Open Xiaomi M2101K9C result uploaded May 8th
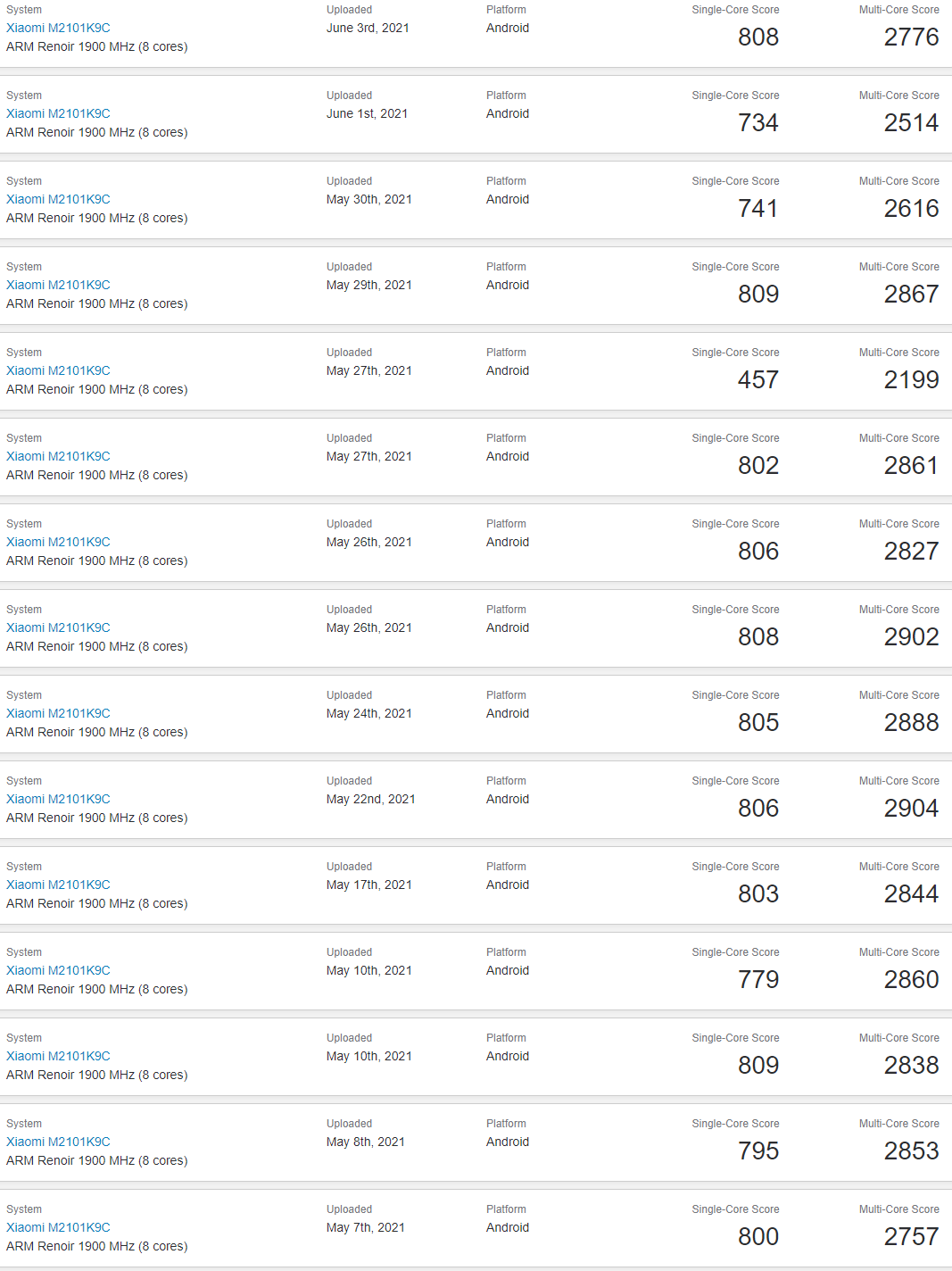The width and height of the screenshot is (952, 1271). [58, 1142]
